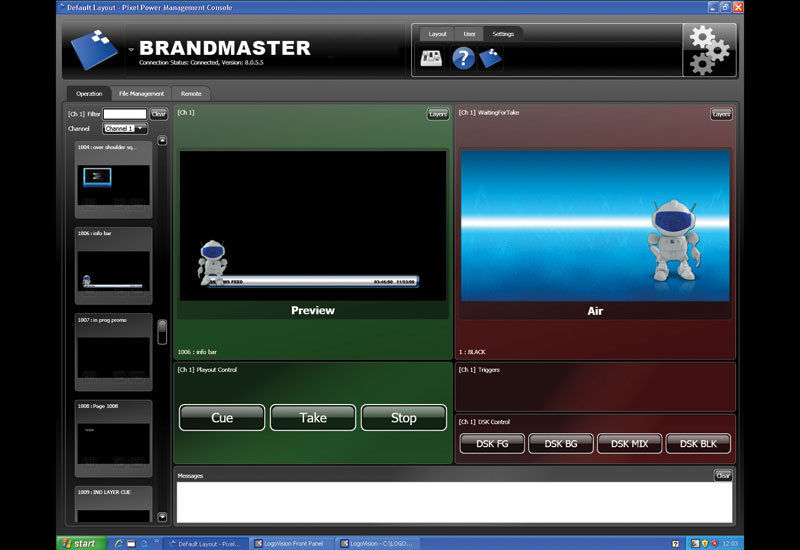This screenshot has height=550, width=800.
Task: Select thumbnail 1008 Page 1008
Action: [113, 438]
